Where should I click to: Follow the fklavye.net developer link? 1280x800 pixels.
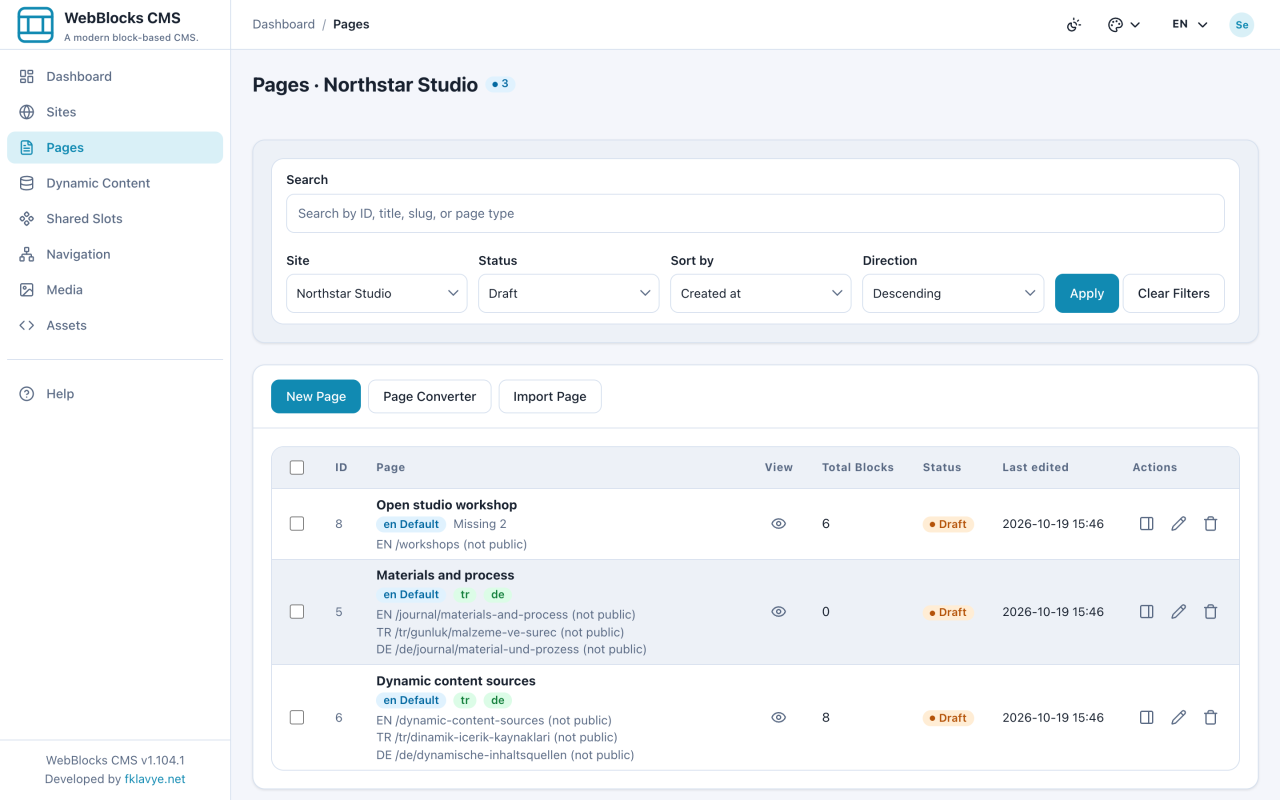pos(155,779)
